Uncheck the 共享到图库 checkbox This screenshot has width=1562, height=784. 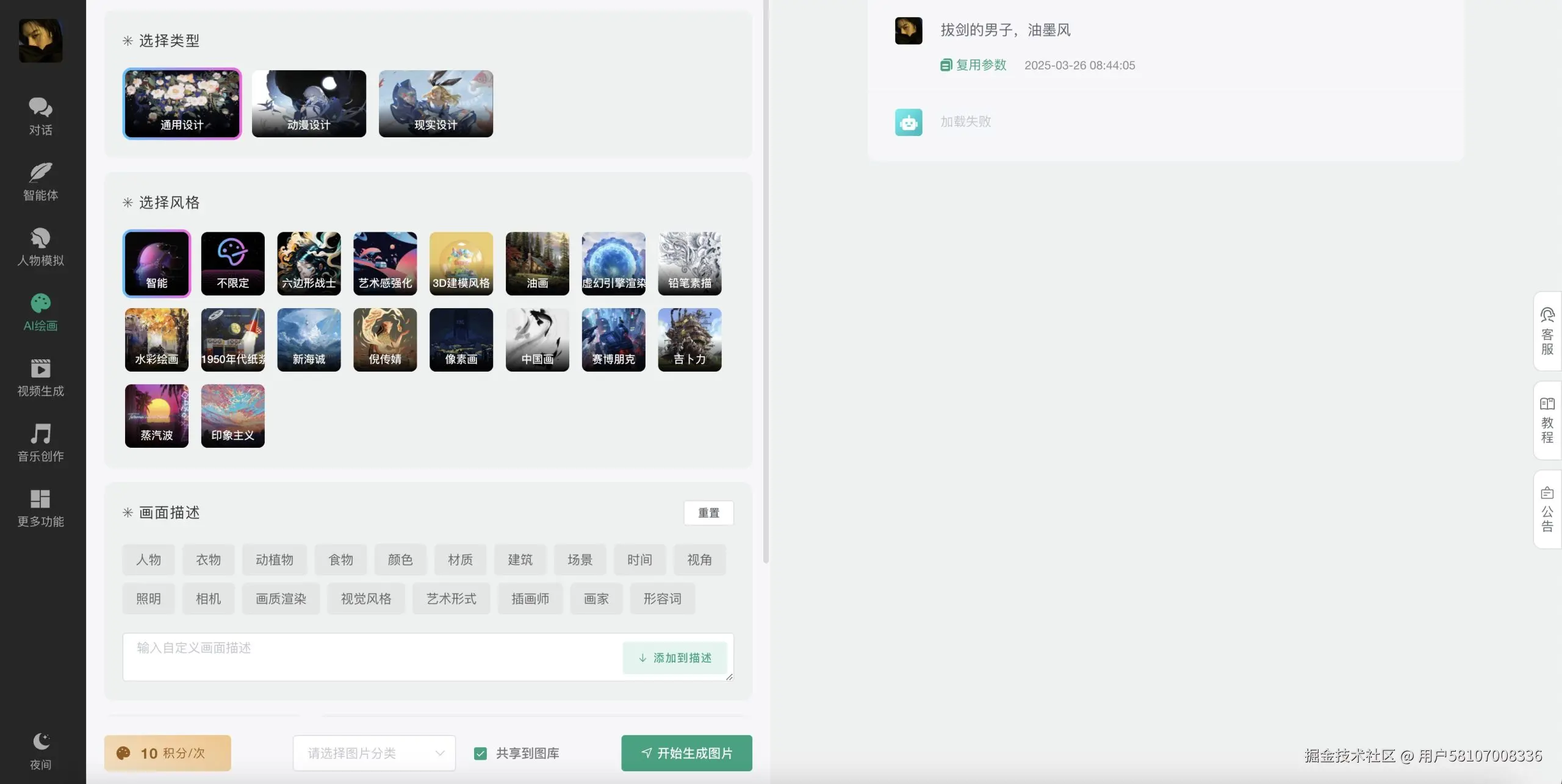point(480,753)
